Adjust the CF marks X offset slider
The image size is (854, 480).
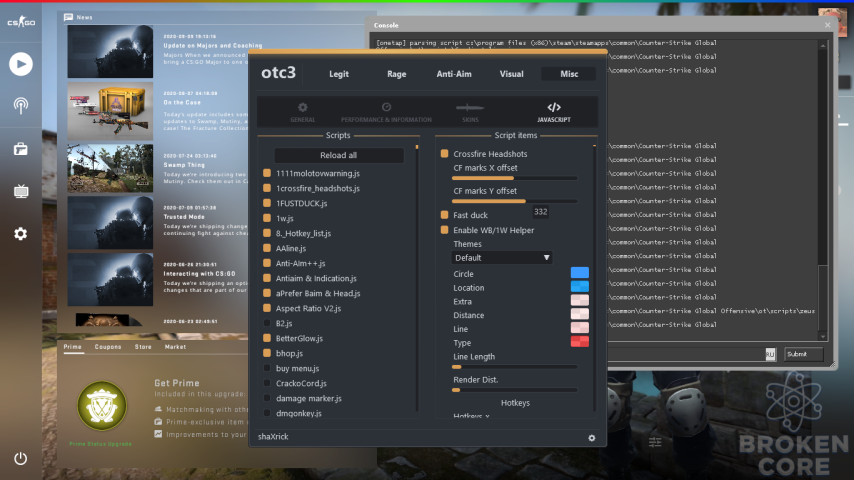[514, 178]
